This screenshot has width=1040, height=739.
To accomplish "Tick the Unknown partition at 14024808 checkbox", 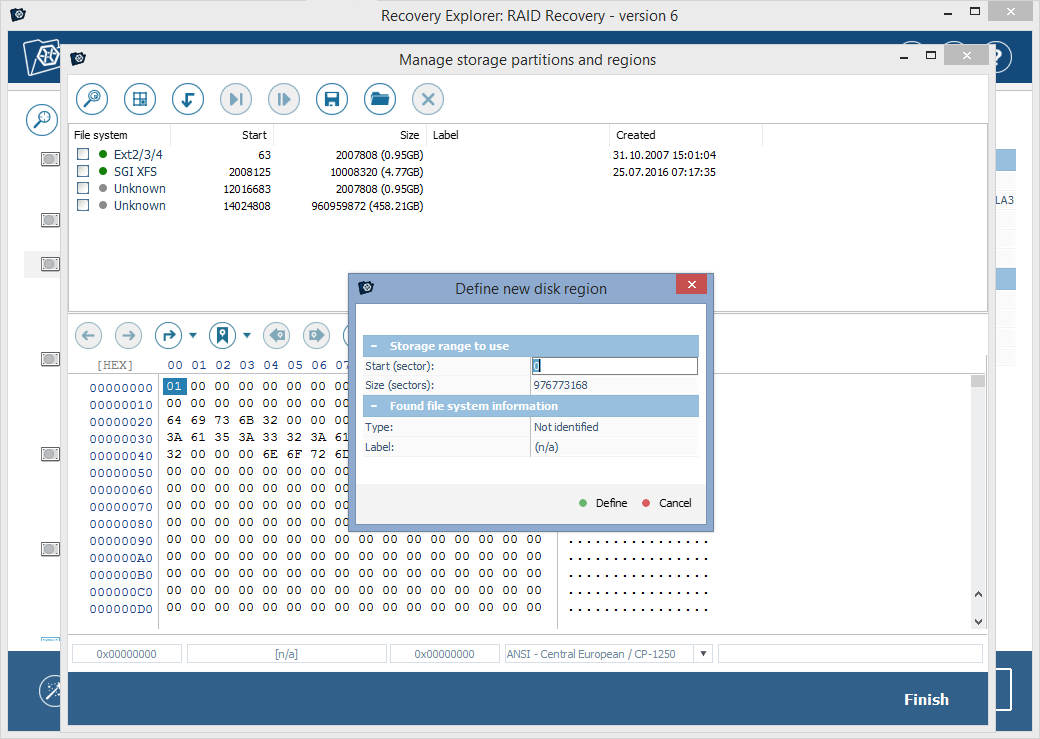I will click(83, 206).
